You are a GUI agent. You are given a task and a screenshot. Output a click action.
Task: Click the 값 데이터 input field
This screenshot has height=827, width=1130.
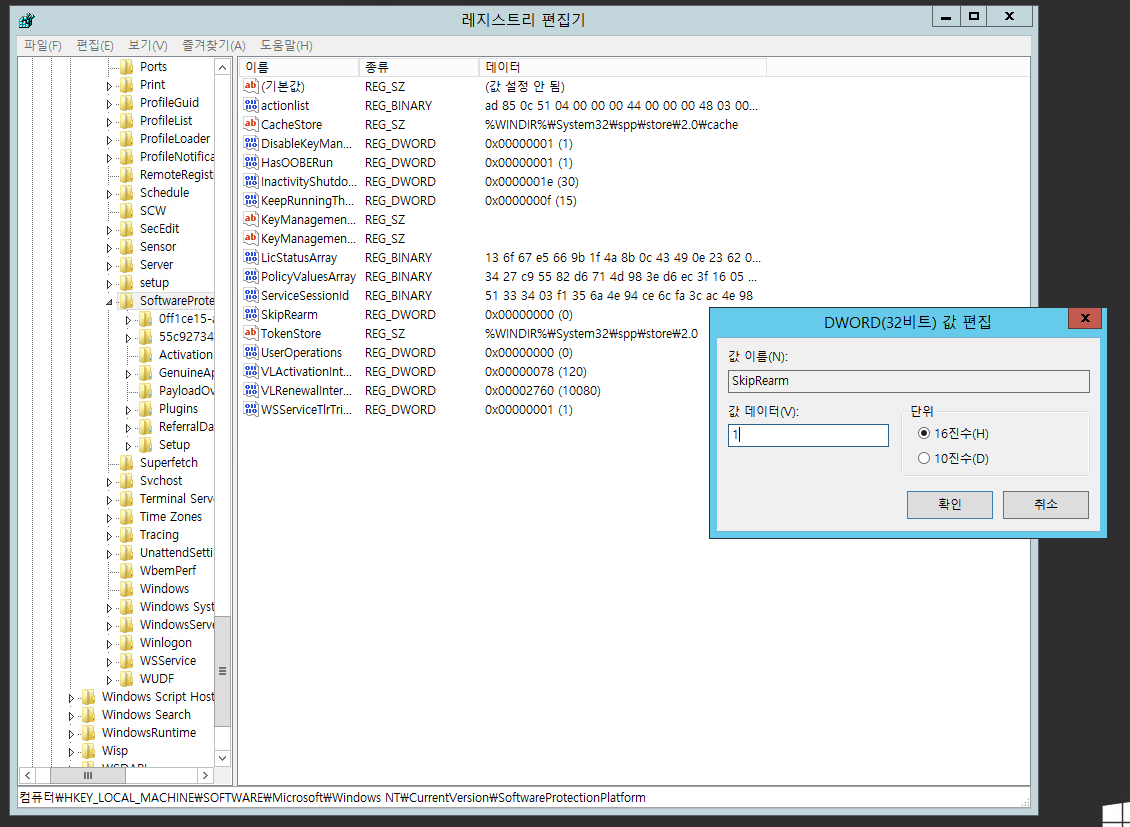pos(808,436)
